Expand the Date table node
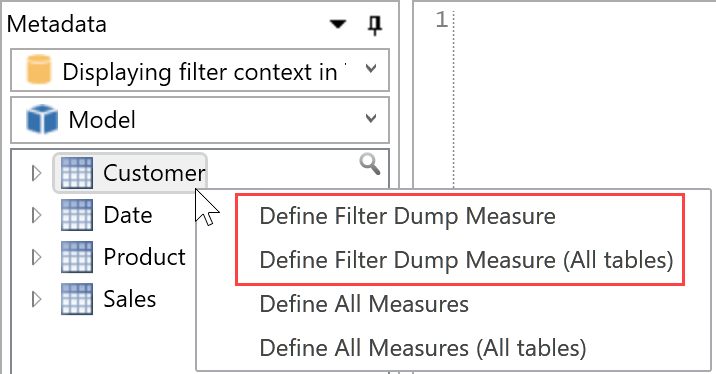 37,215
